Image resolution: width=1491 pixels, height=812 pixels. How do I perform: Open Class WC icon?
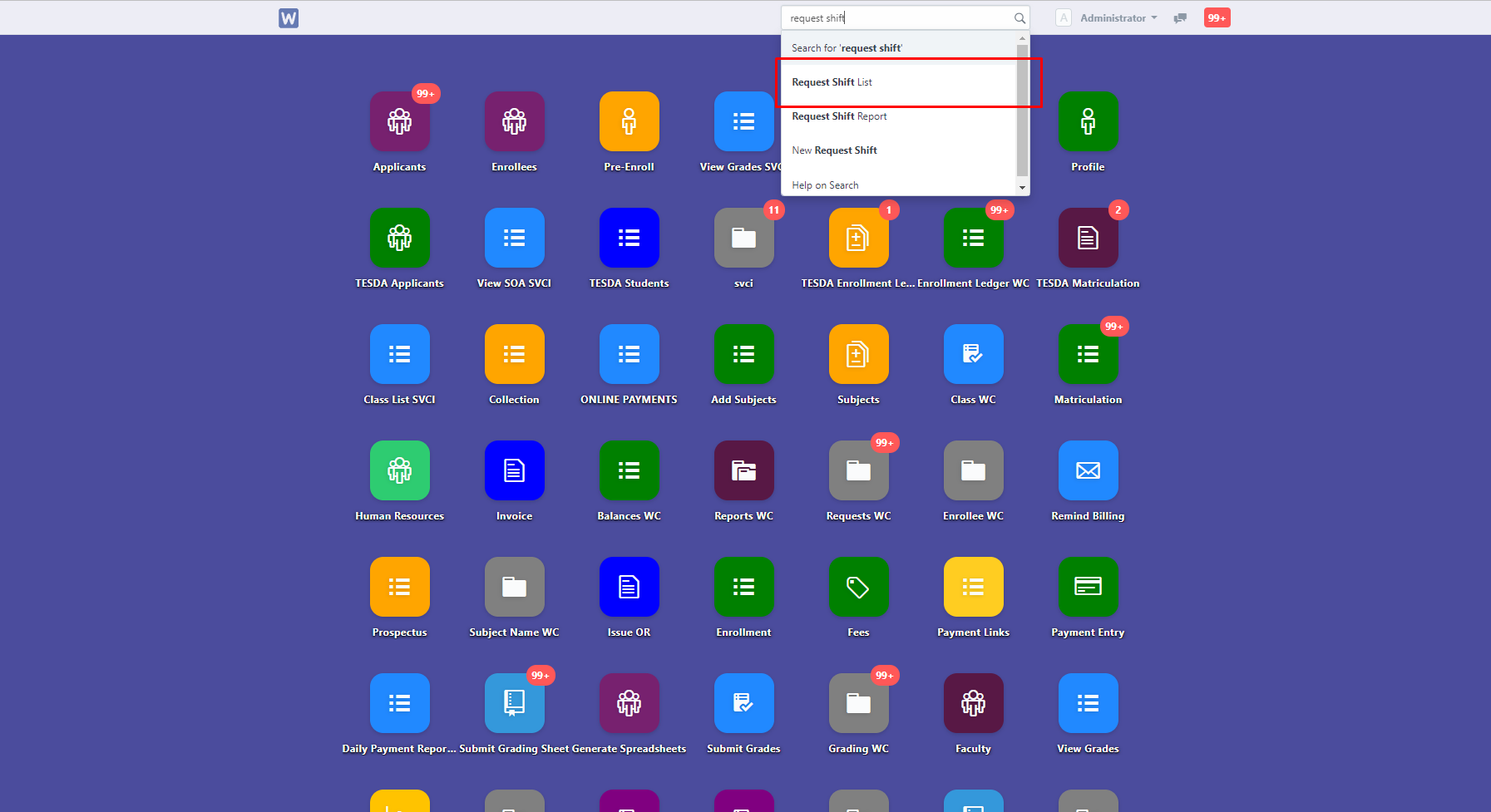[x=974, y=354]
